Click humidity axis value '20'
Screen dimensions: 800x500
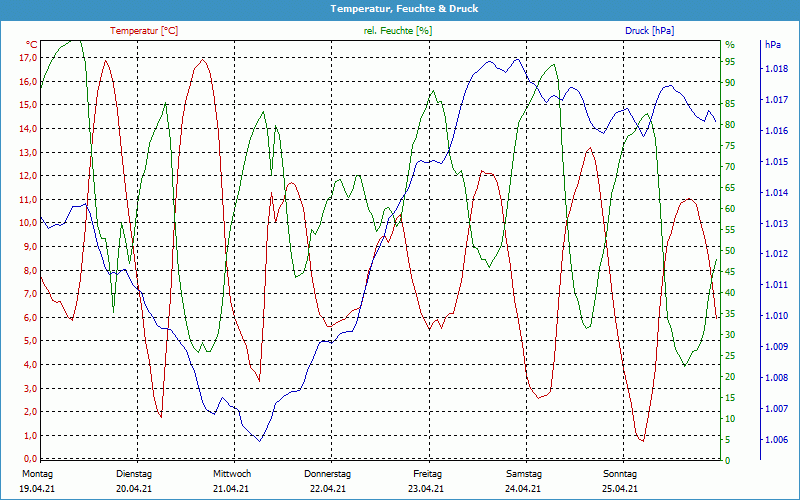(730, 377)
